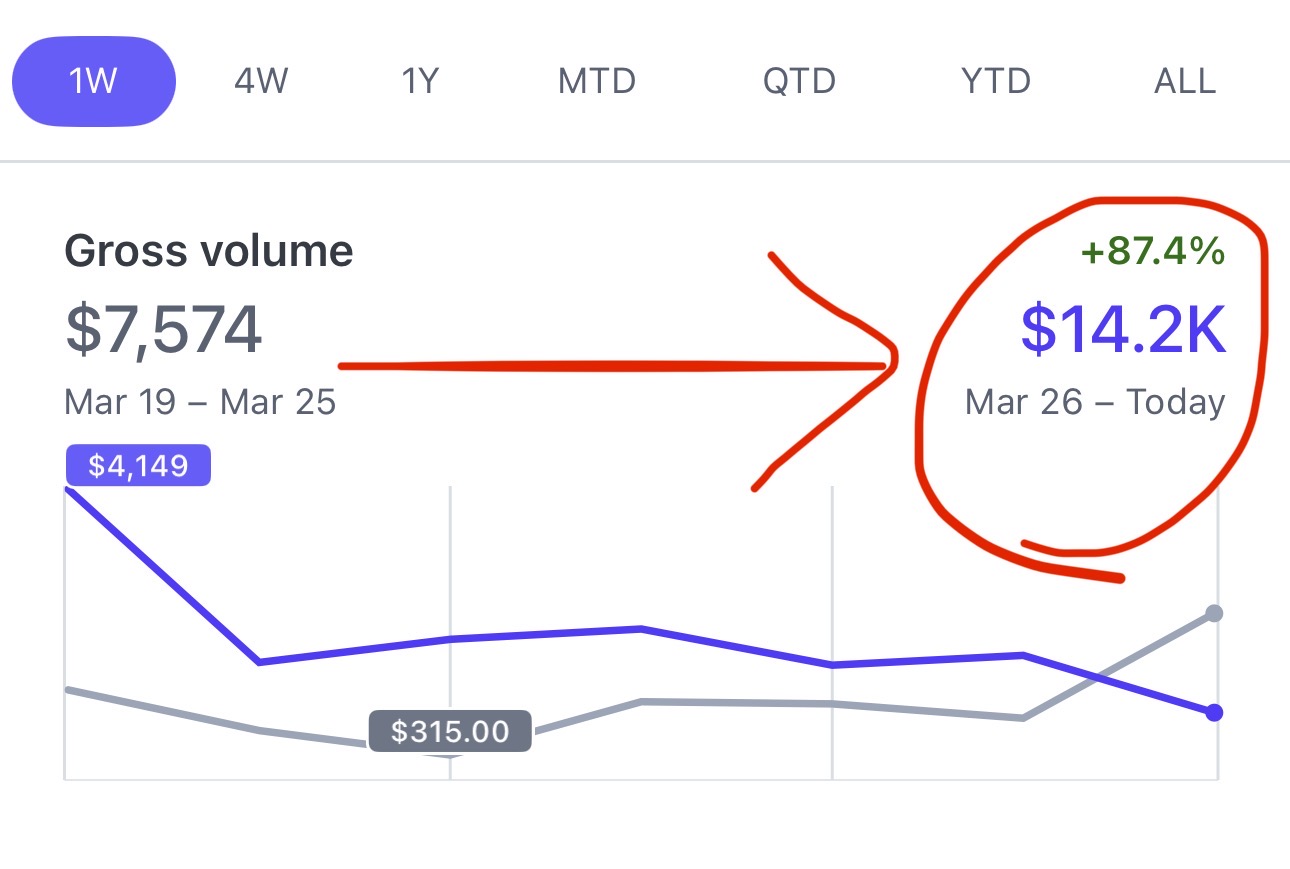This screenshot has width=1290, height=869.
Task: Select the 1W time range tab
Action: pos(94,81)
